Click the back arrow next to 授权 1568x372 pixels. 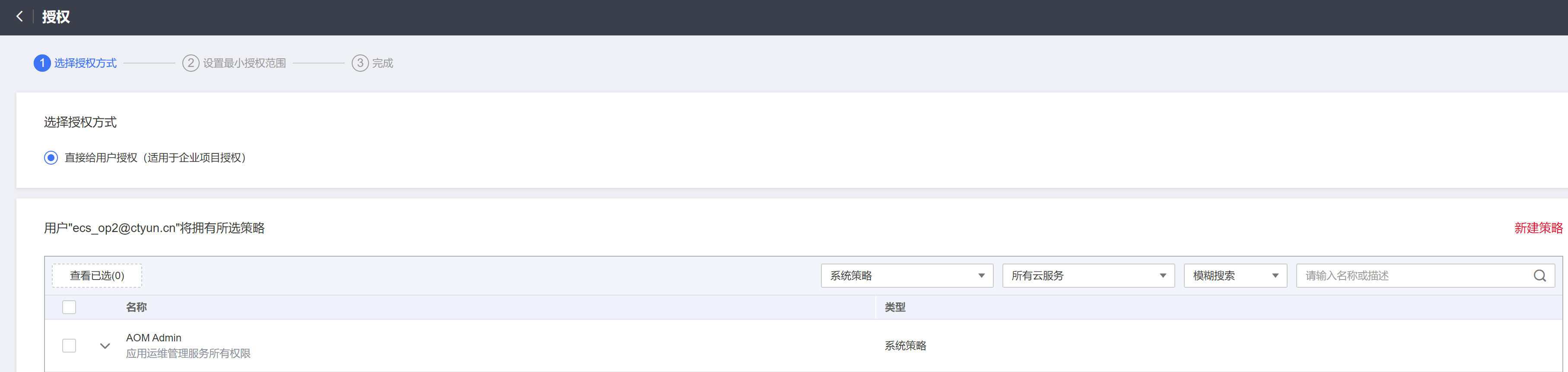(19, 16)
